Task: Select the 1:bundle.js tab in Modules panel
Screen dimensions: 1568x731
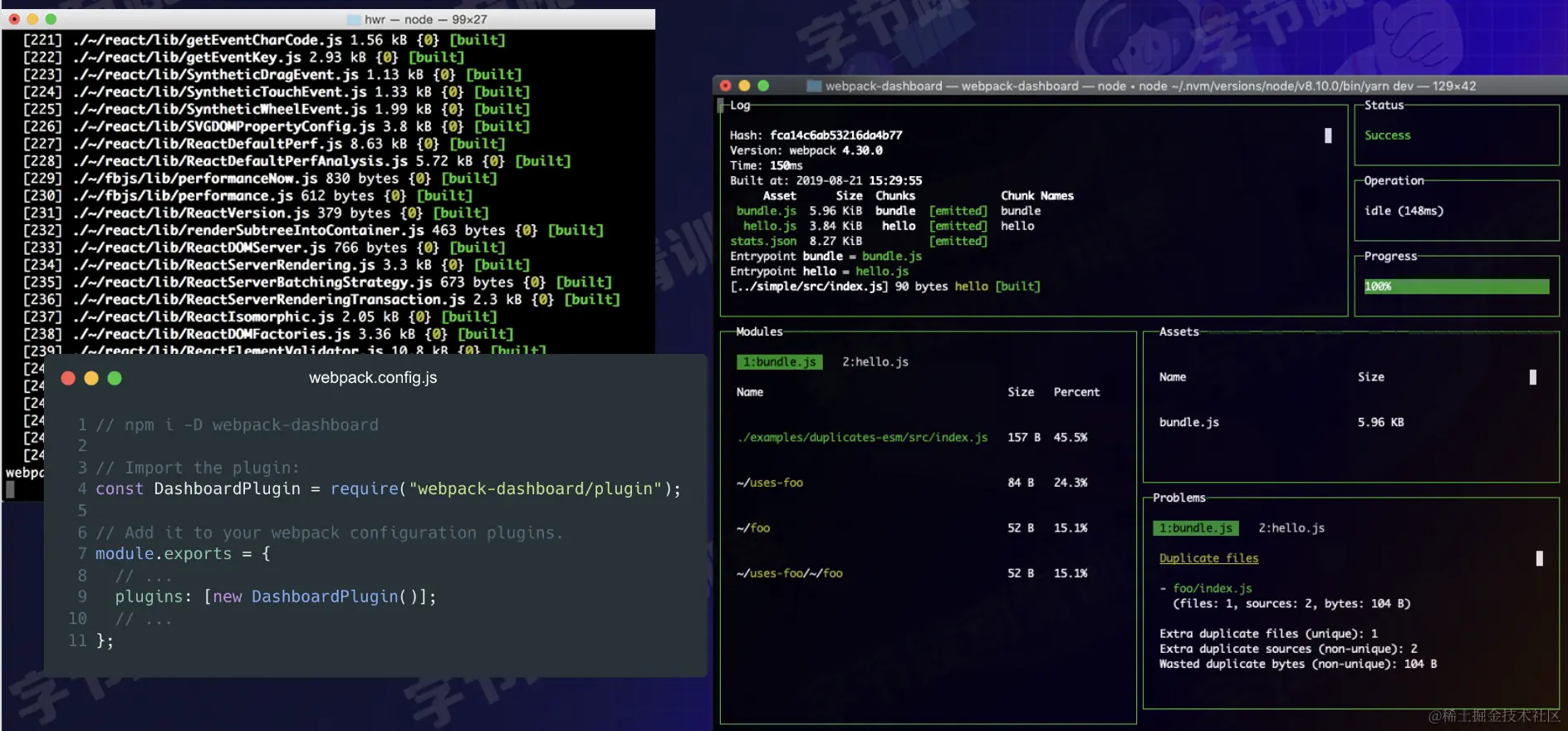Action: pyautogui.click(x=779, y=362)
